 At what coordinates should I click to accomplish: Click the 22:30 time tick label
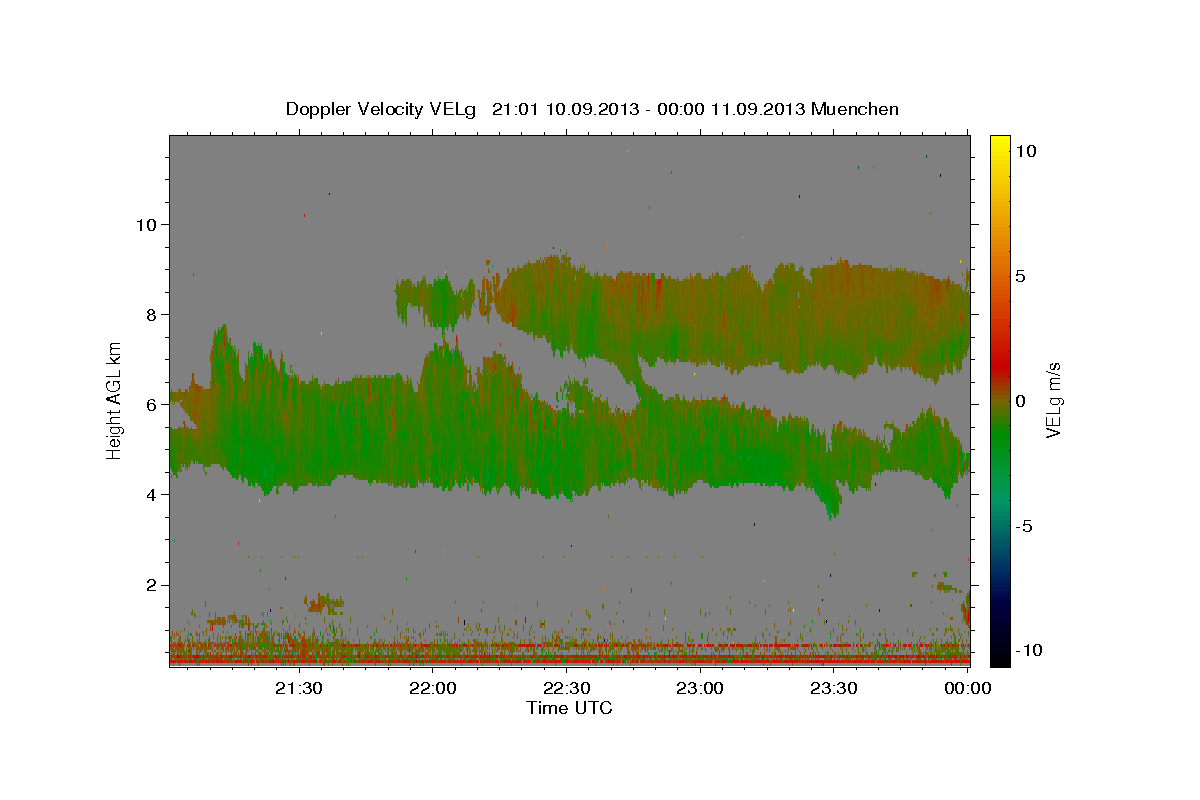point(566,688)
